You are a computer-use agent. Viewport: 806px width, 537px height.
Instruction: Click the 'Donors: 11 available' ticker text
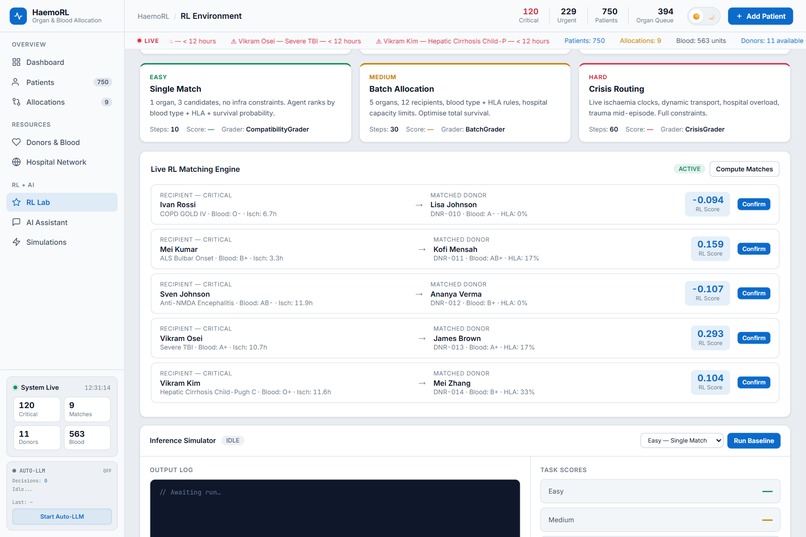coord(772,41)
